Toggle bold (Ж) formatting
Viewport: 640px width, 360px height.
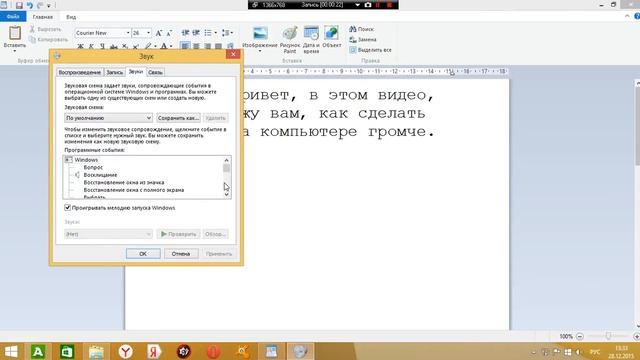(x=80, y=46)
